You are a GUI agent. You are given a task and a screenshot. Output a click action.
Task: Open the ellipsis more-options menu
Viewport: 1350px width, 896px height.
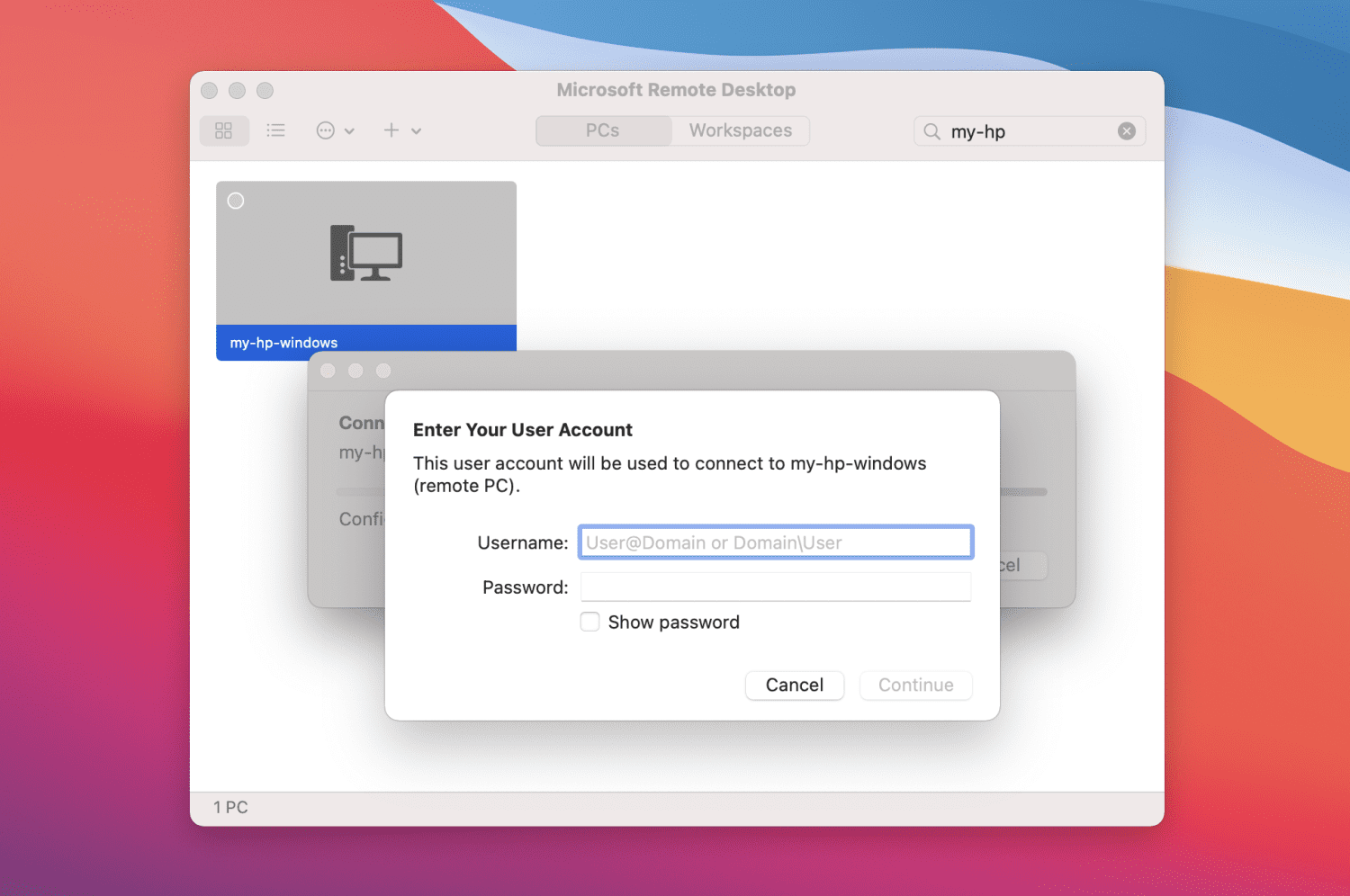335,130
